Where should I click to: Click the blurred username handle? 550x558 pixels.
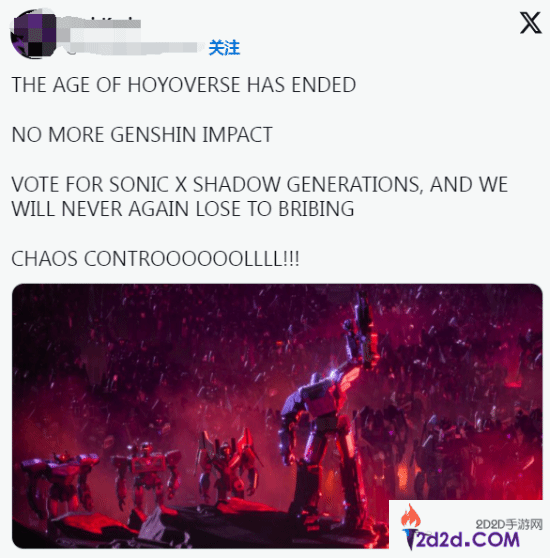pos(133,47)
